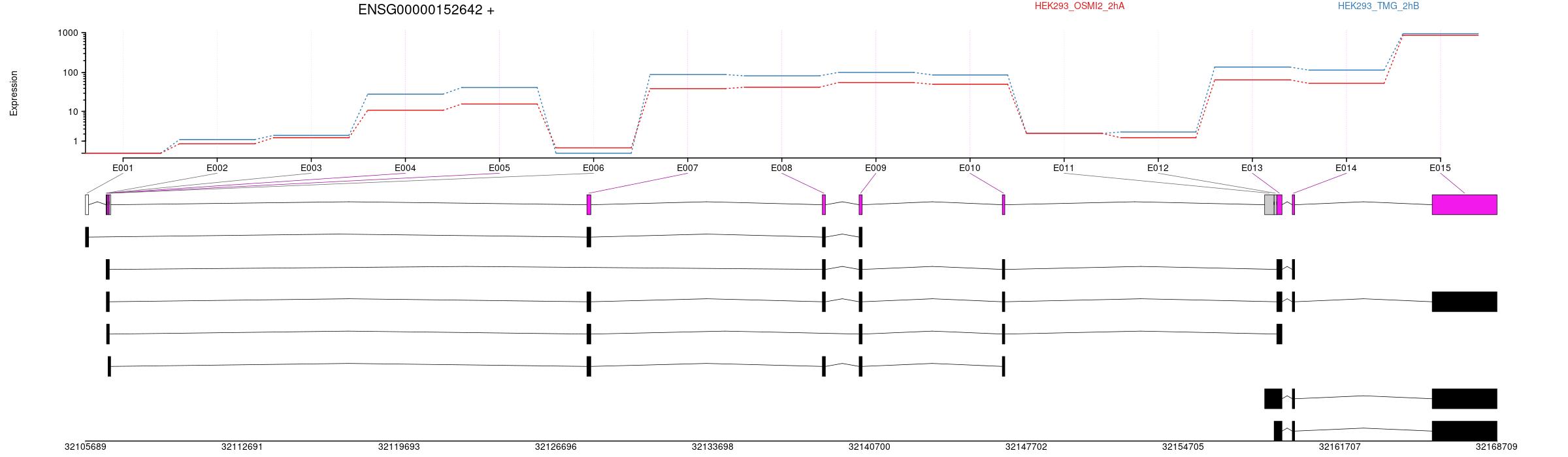
Task: Click genomic coordinate 32119693
Action: click(x=399, y=447)
